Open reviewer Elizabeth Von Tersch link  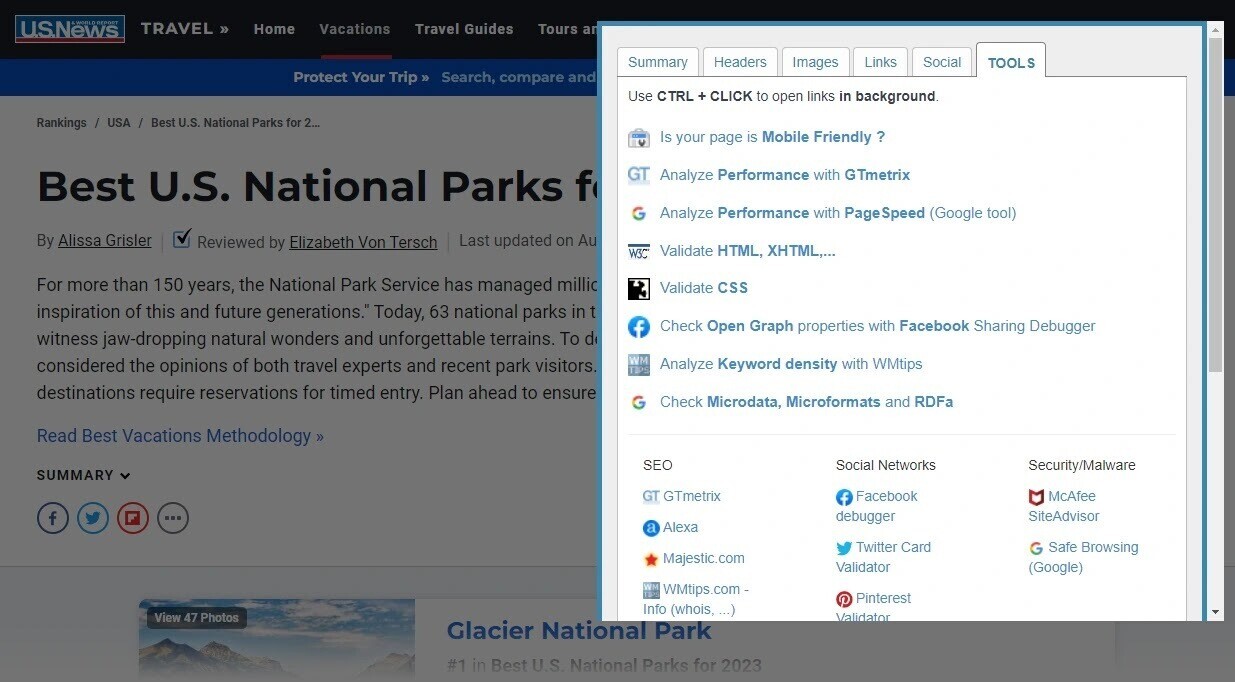click(x=363, y=242)
